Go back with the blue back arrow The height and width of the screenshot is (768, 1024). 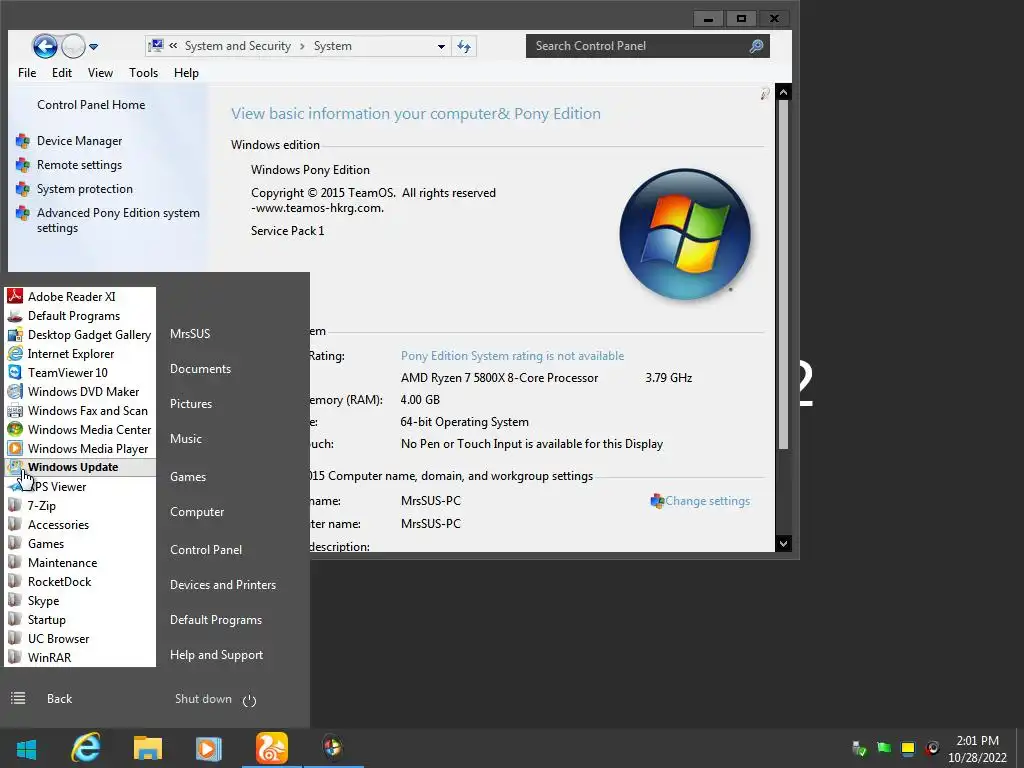45,46
